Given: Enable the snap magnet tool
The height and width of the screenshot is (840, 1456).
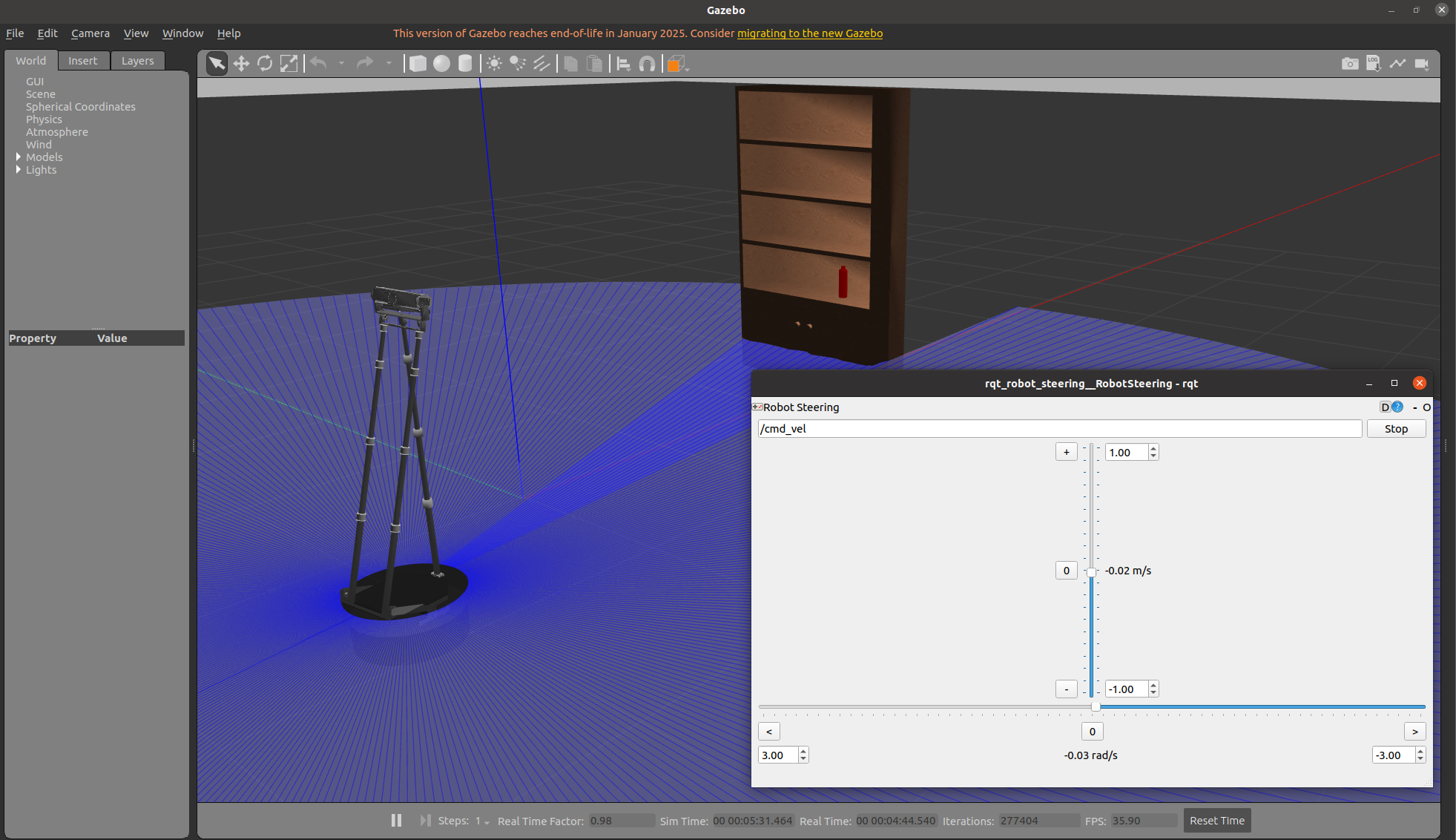Looking at the screenshot, I should pos(647,64).
